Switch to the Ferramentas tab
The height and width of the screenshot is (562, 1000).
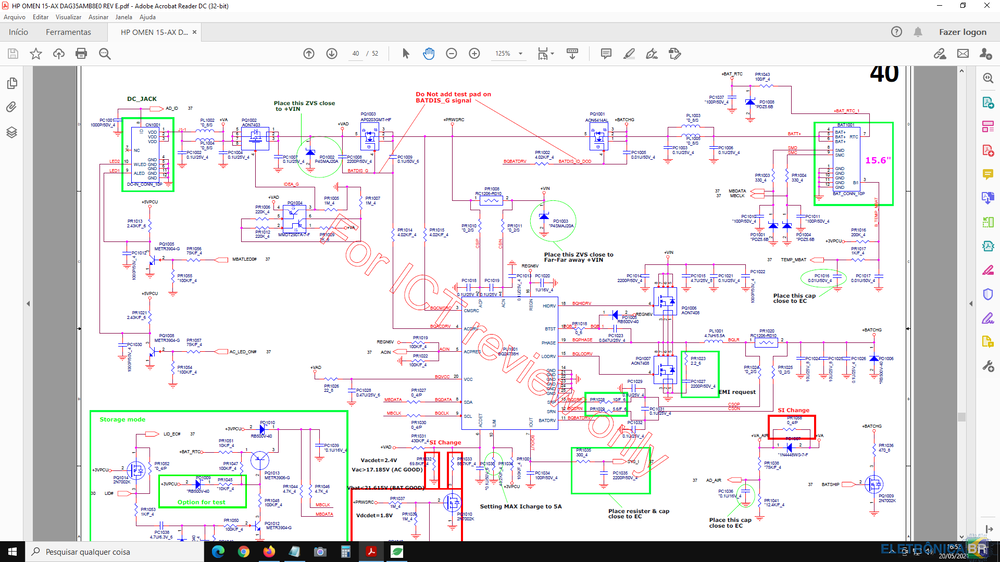(68, 32)
